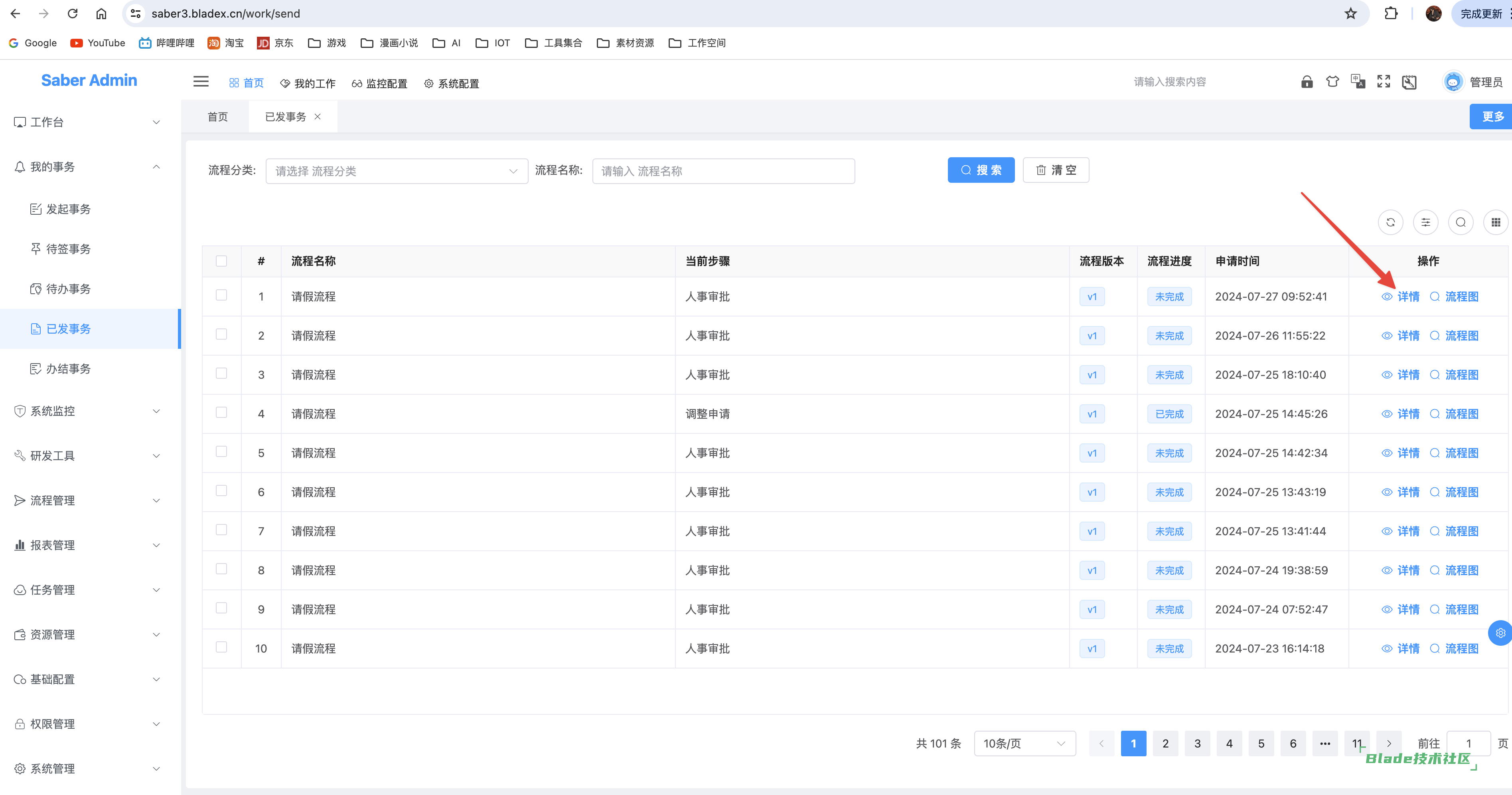Click the lock screen icon in the header
The width and height of the screenshot is (1512, 795).
coord(1307,81)
